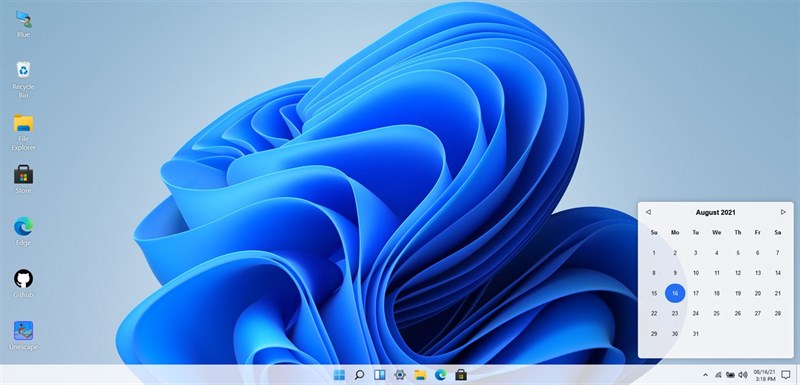Pick date 4 in the calendar
The image size is (800, 385).
716,253
